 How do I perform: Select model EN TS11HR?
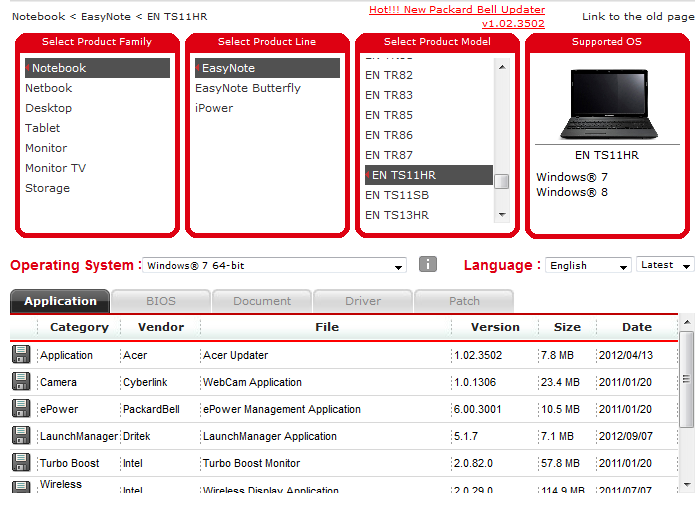(x=429, y=175)
